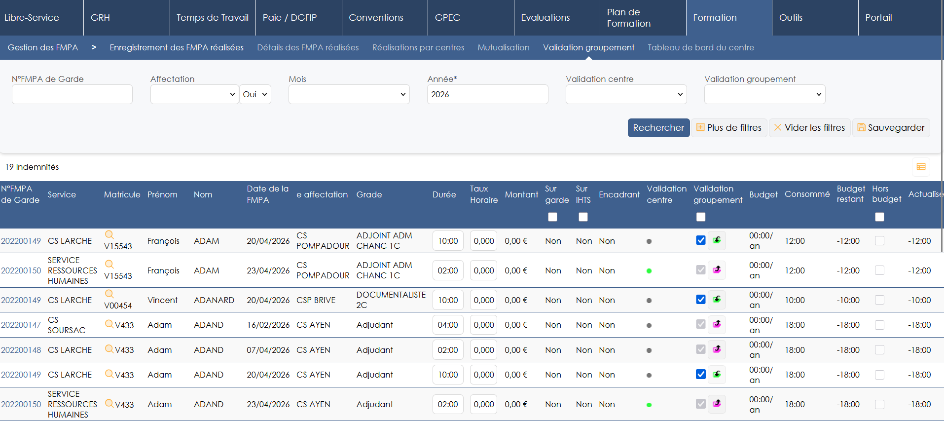The height and width of the screenshot is (421, 944).
Task: Open the Oui dropdown next to Affectation
Action: [255, 94]
